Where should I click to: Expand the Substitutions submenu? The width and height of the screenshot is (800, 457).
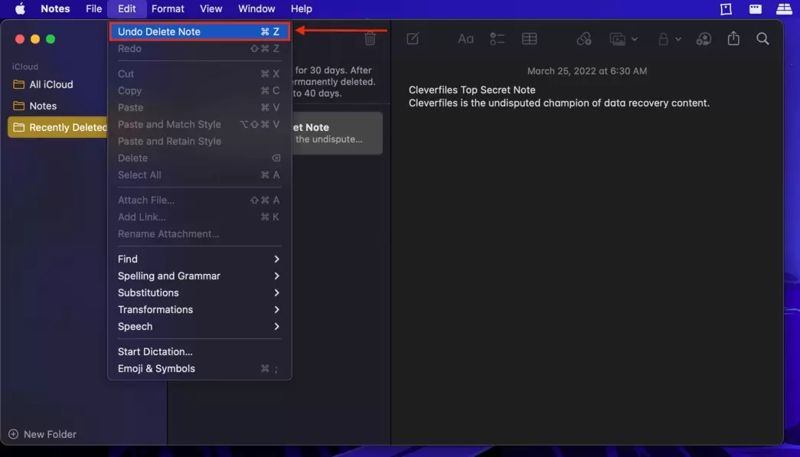click(199, 293)
